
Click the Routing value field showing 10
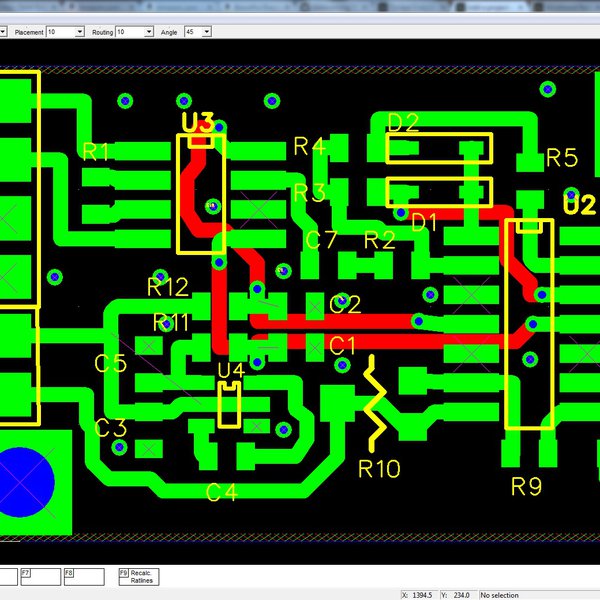(x=130, y=32)
